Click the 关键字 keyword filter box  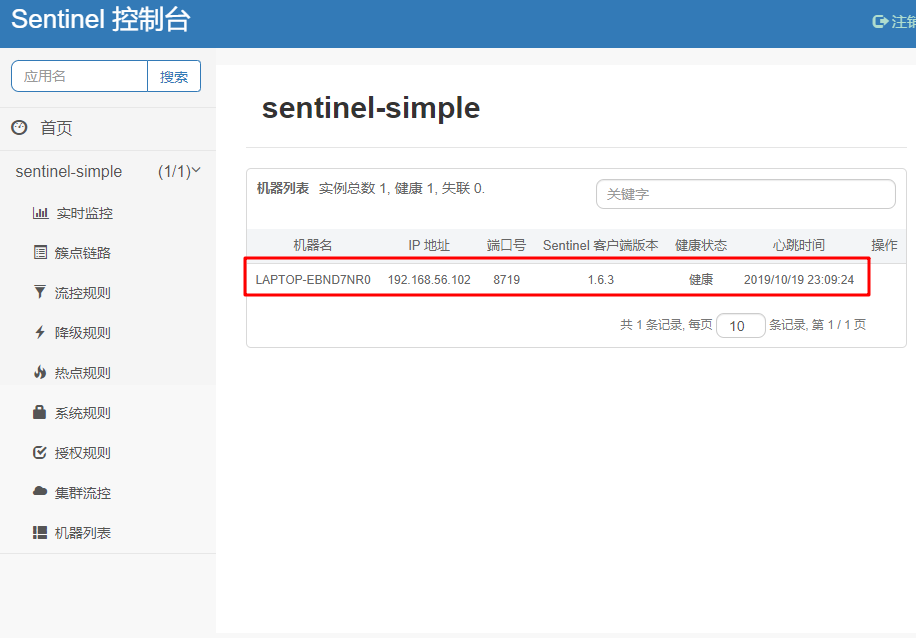click(745, 194)
